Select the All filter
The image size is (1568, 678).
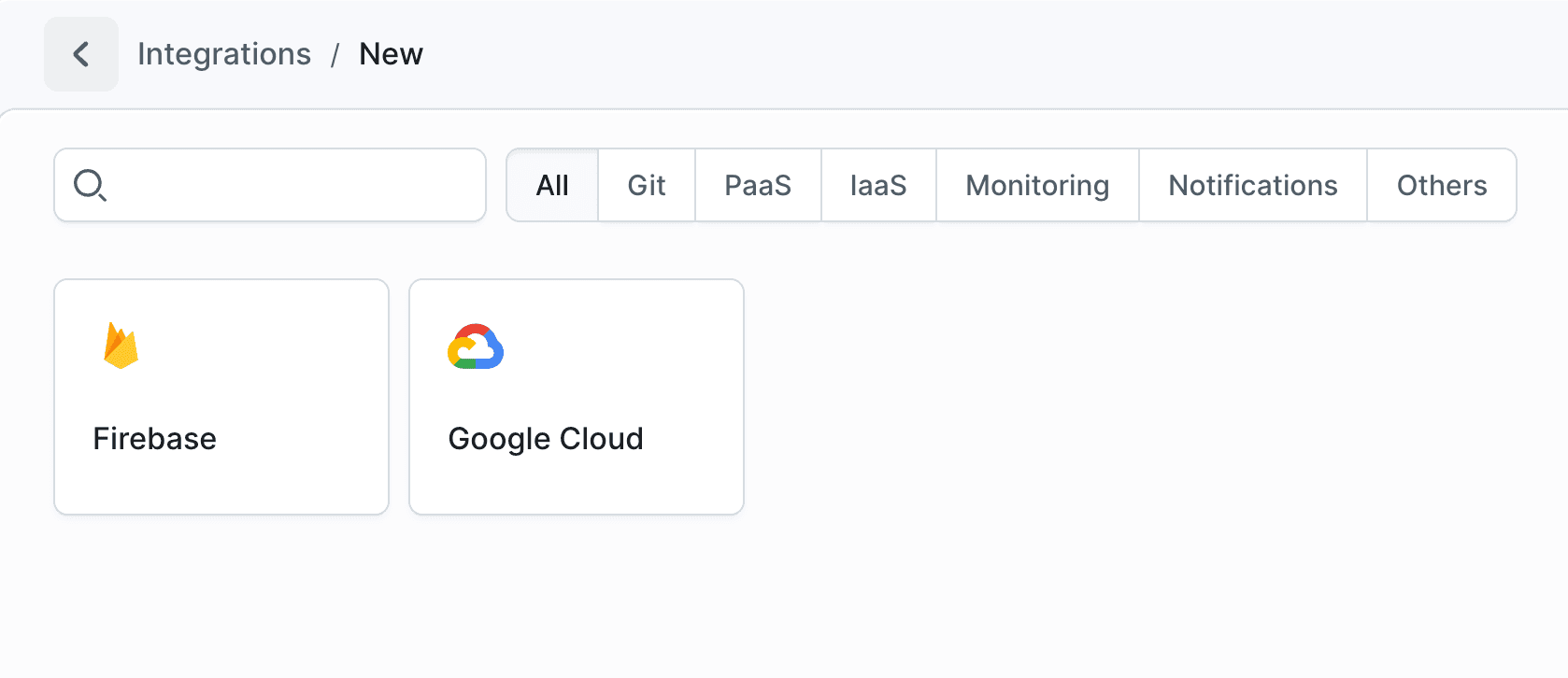point(551,185)
